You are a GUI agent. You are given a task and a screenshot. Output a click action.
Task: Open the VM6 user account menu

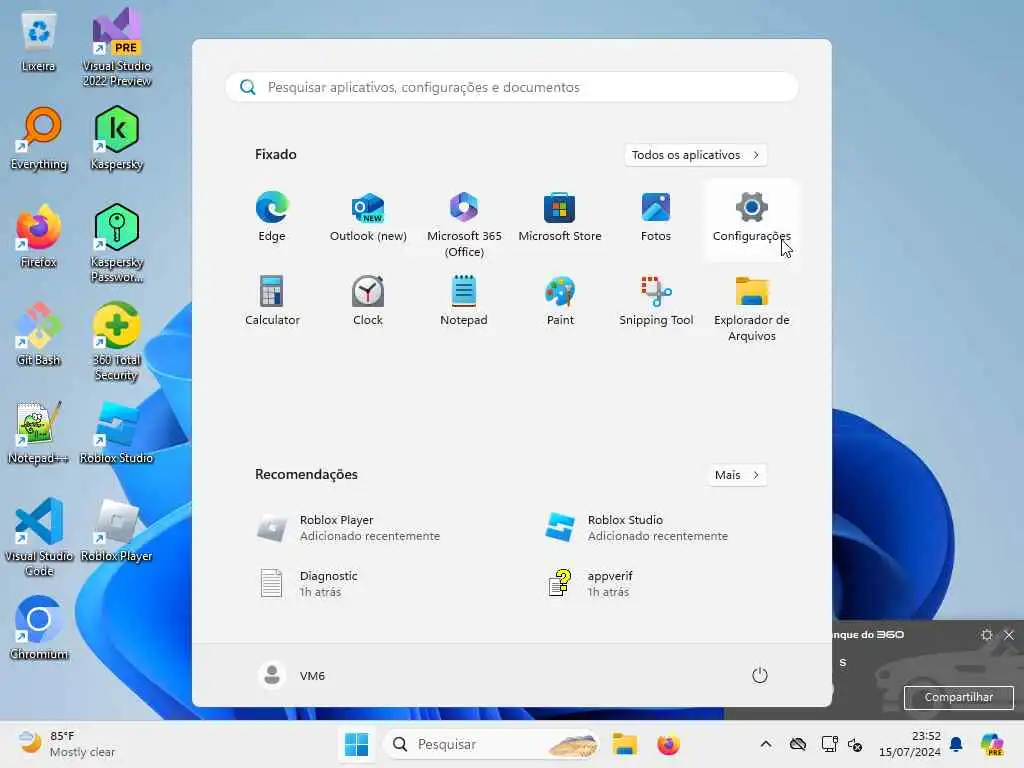[291, 675]
